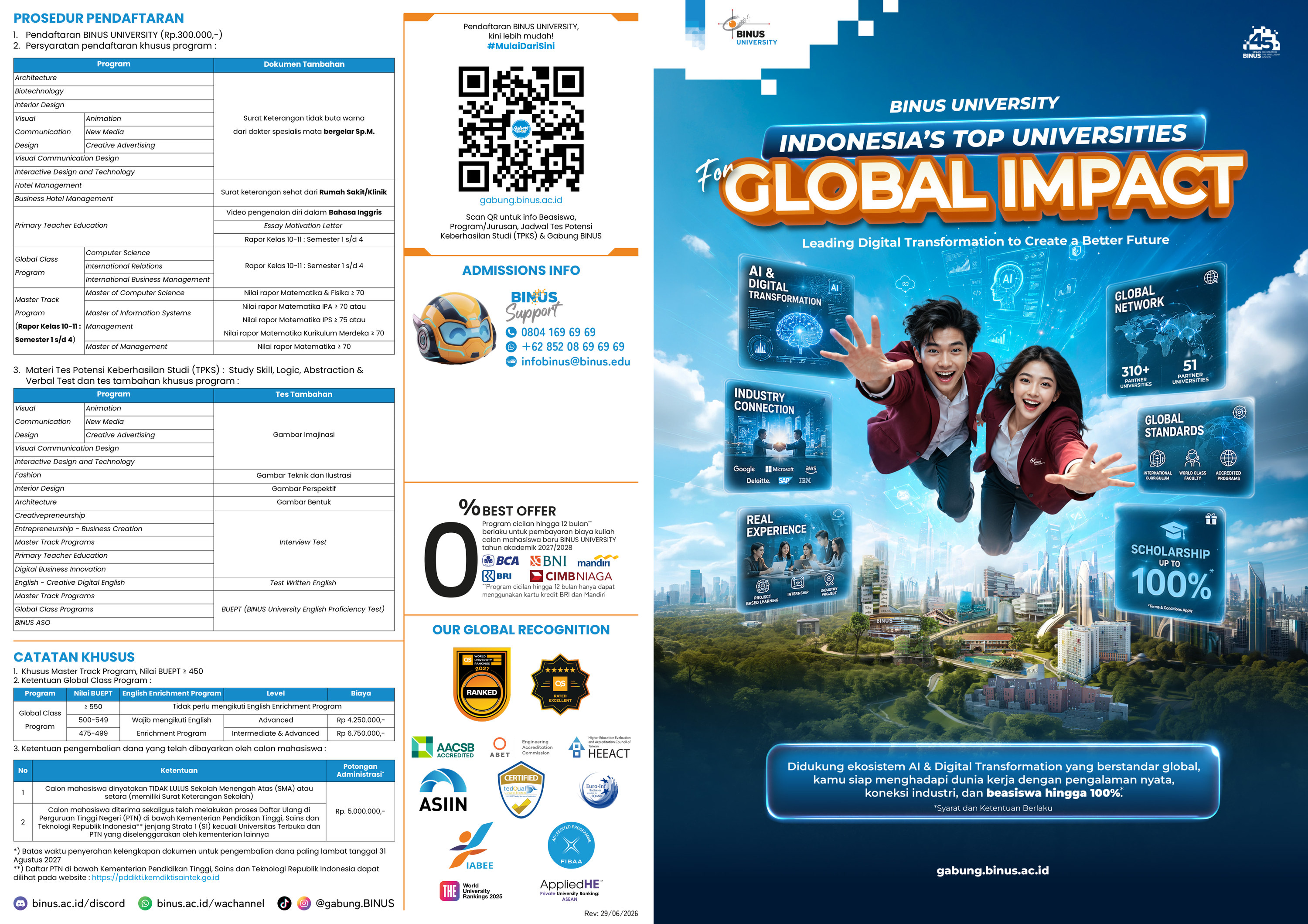Click the BCA bank logo

point(501,561)
